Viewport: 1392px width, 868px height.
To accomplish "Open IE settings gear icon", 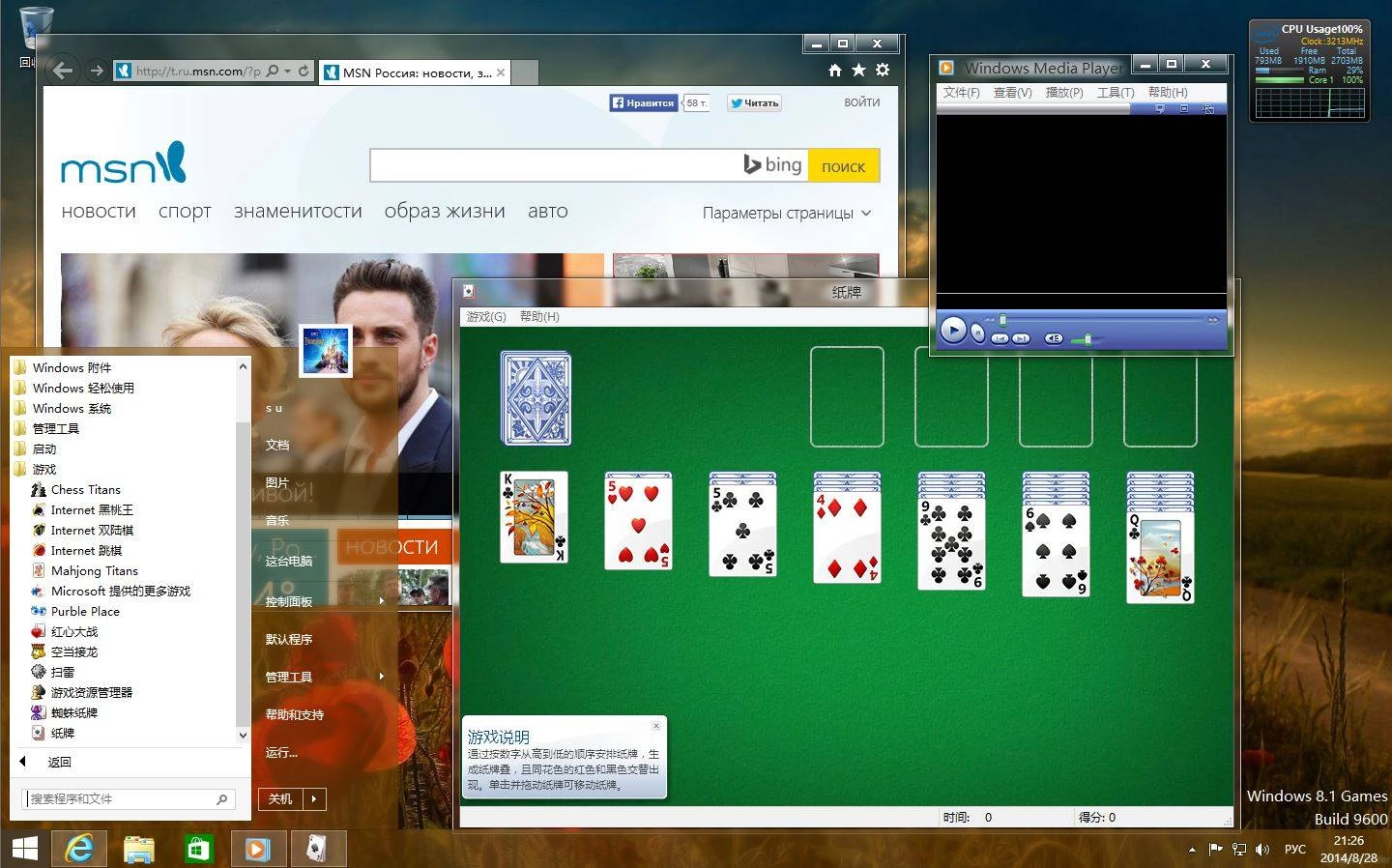I will click(x=883, y=70).
